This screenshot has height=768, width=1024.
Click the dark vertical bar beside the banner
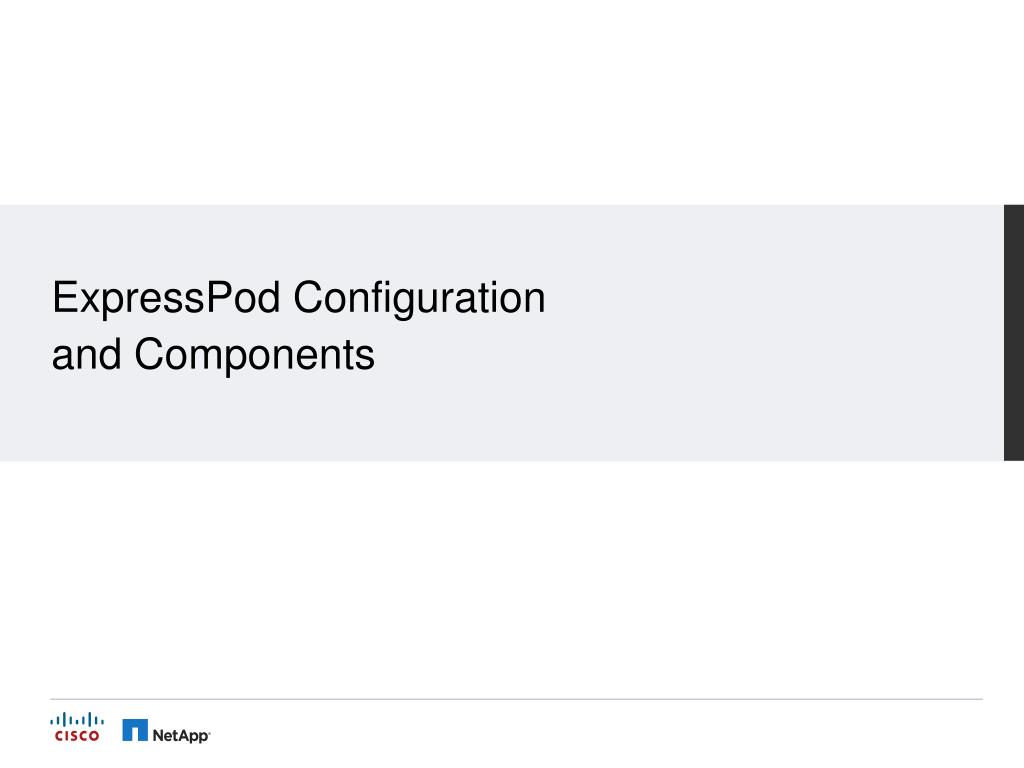1013,332
